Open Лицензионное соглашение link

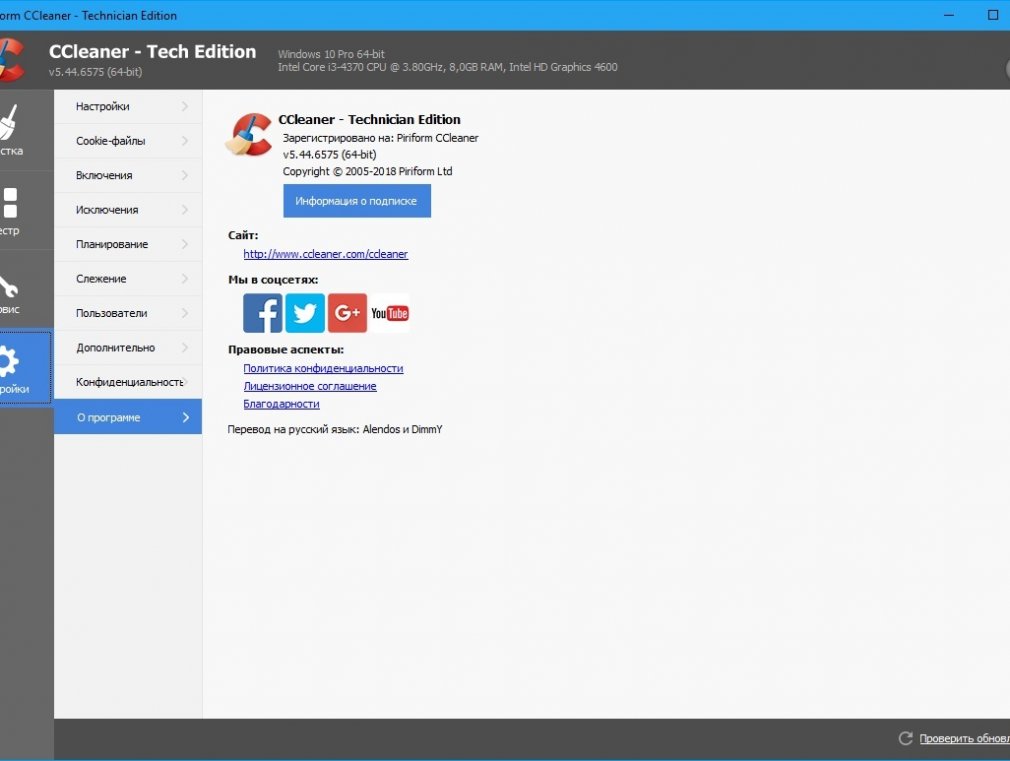click(310, 386)
